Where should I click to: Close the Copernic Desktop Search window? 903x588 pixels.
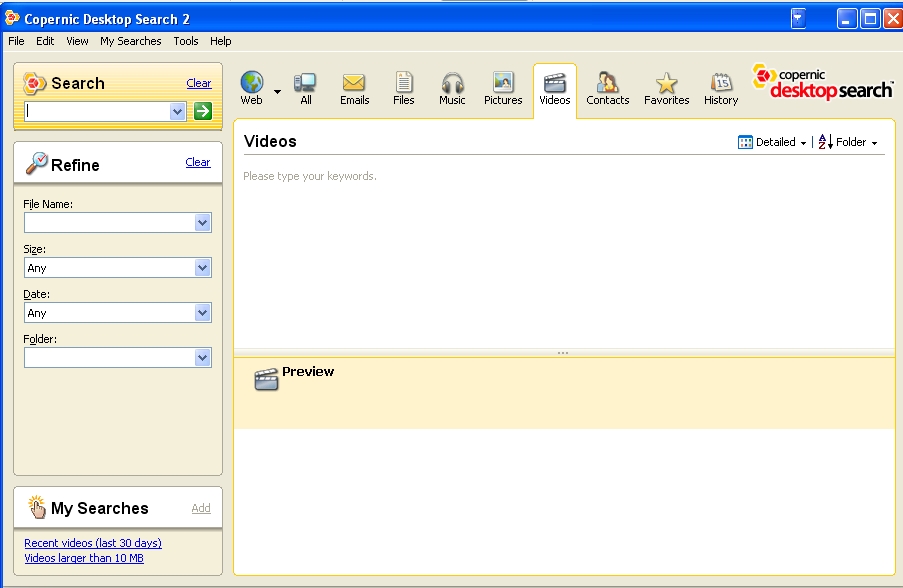893,18
